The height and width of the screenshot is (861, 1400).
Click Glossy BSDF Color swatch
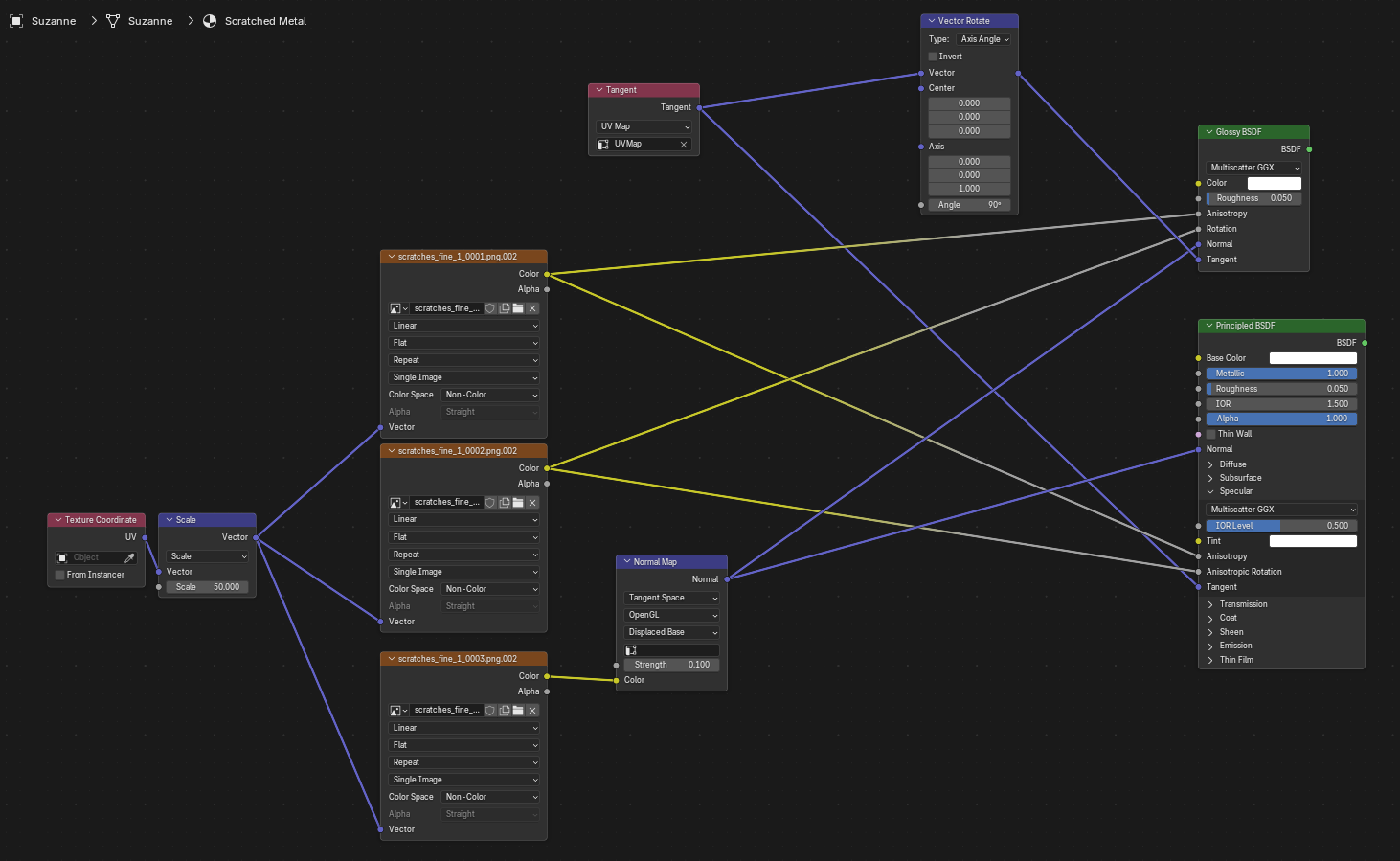click(x=1274, y=183)
